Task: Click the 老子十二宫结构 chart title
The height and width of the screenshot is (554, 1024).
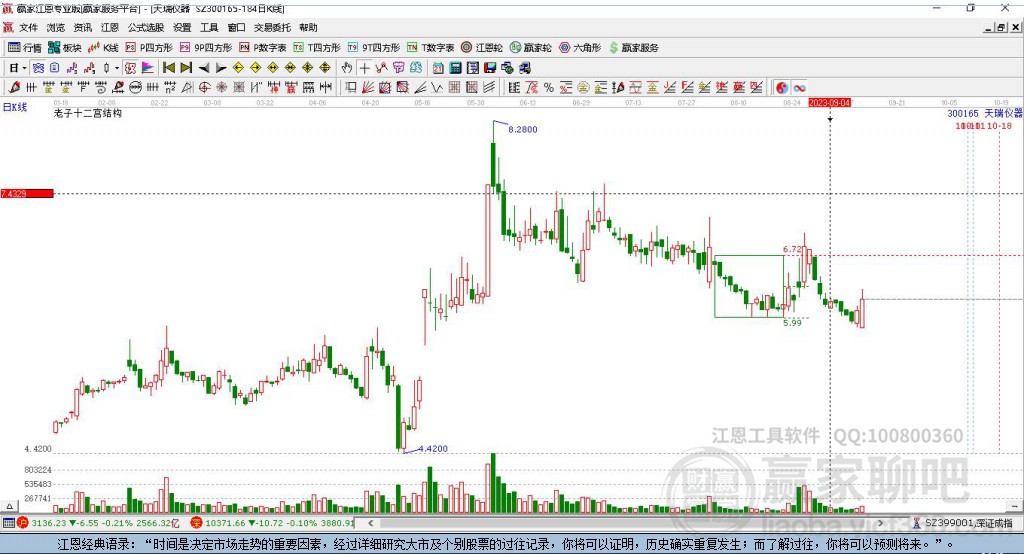Action: coord(88,113)
